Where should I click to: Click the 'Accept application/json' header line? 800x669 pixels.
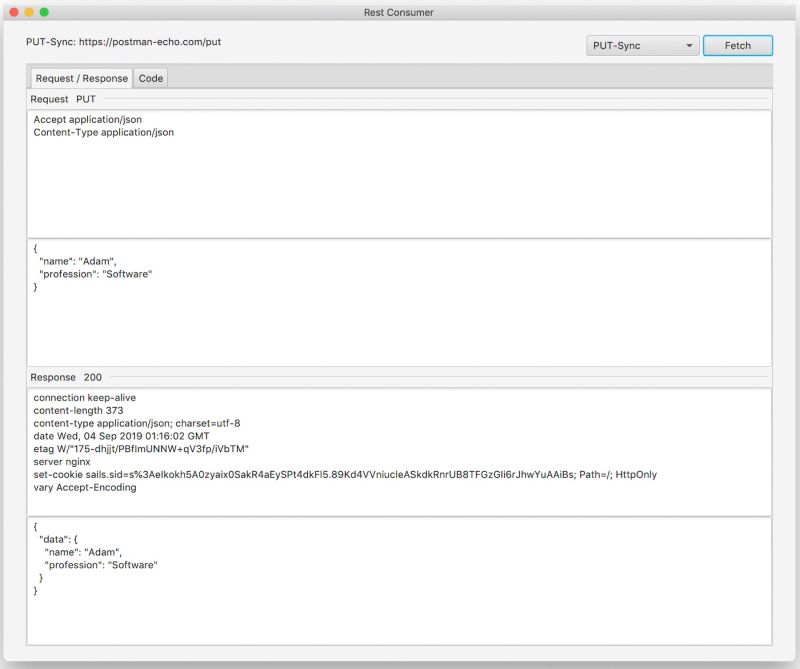tap(88, 119)
